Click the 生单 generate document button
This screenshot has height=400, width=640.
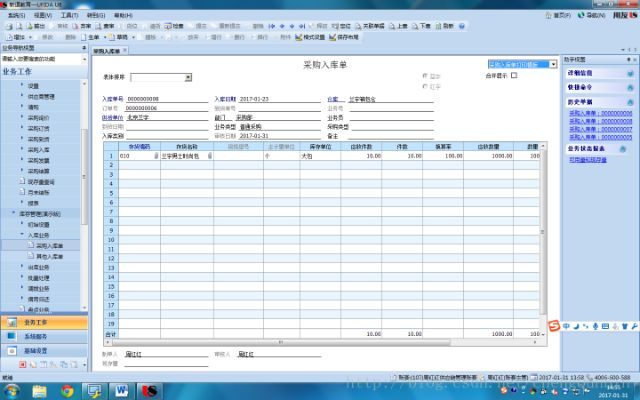(x=90, y=37)
